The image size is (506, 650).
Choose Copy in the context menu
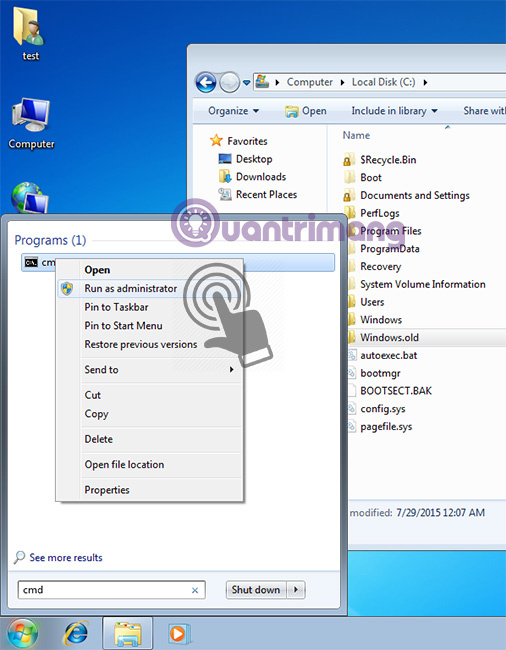pos(149,414)
